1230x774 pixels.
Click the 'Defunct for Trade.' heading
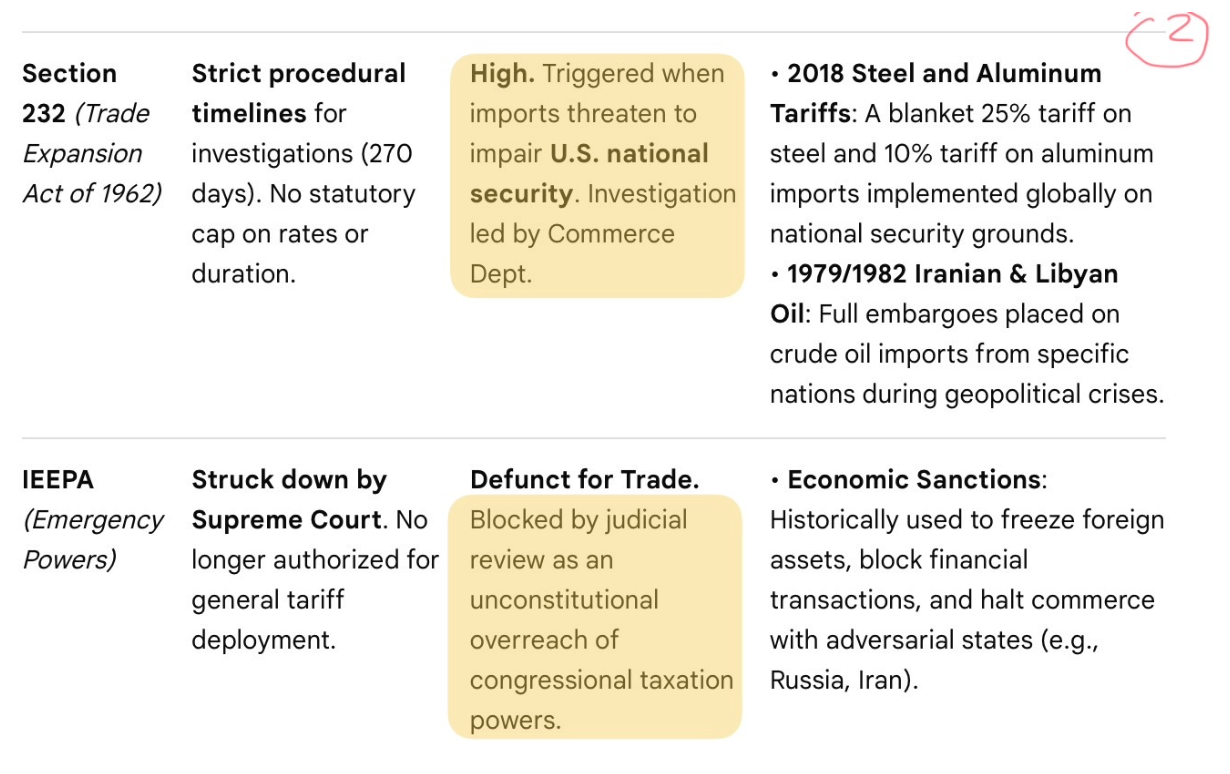coord(585,480)
